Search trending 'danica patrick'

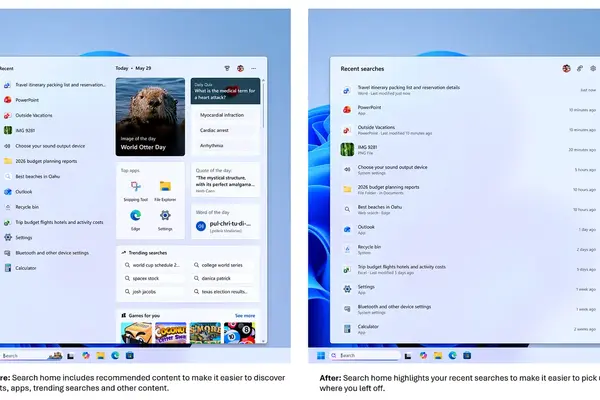tap(223, 278)
